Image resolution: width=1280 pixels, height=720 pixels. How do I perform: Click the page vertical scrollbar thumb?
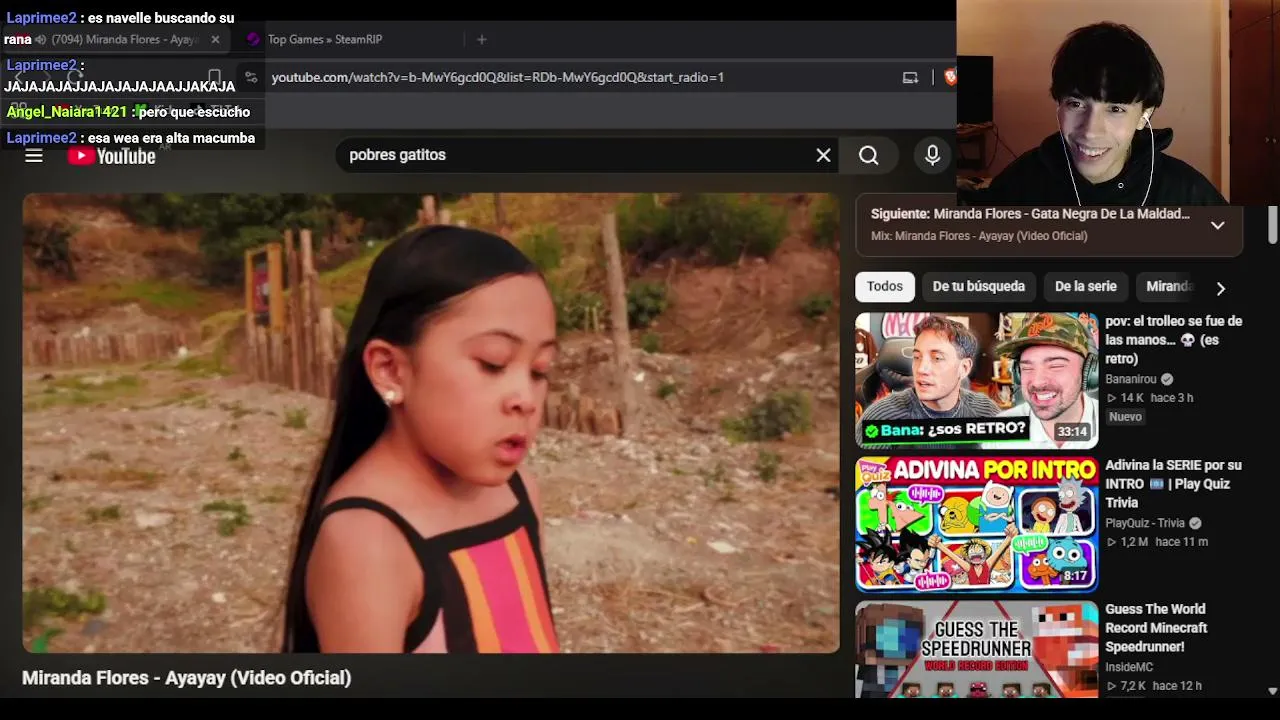(x=1272, y=224)
